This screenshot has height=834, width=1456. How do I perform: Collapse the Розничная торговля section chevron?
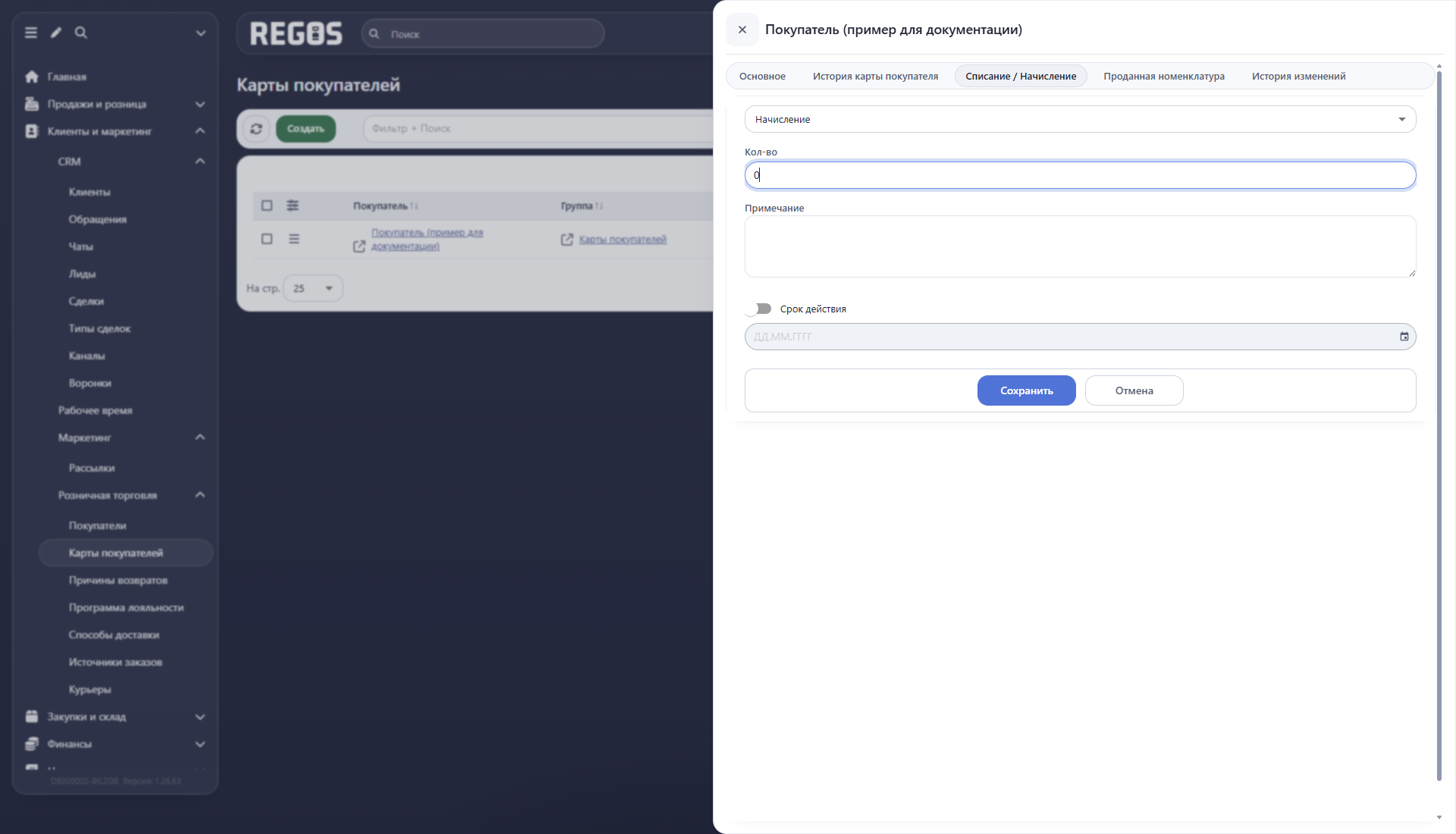point(200,495)
